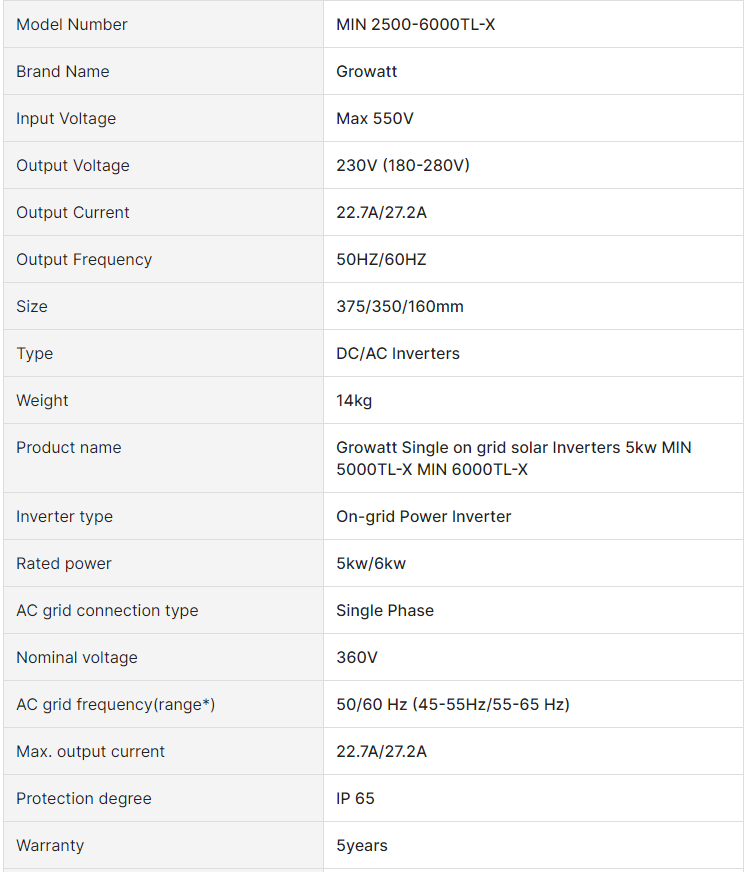
Task: Select the 5years warranty value
Action: [362, 845]
